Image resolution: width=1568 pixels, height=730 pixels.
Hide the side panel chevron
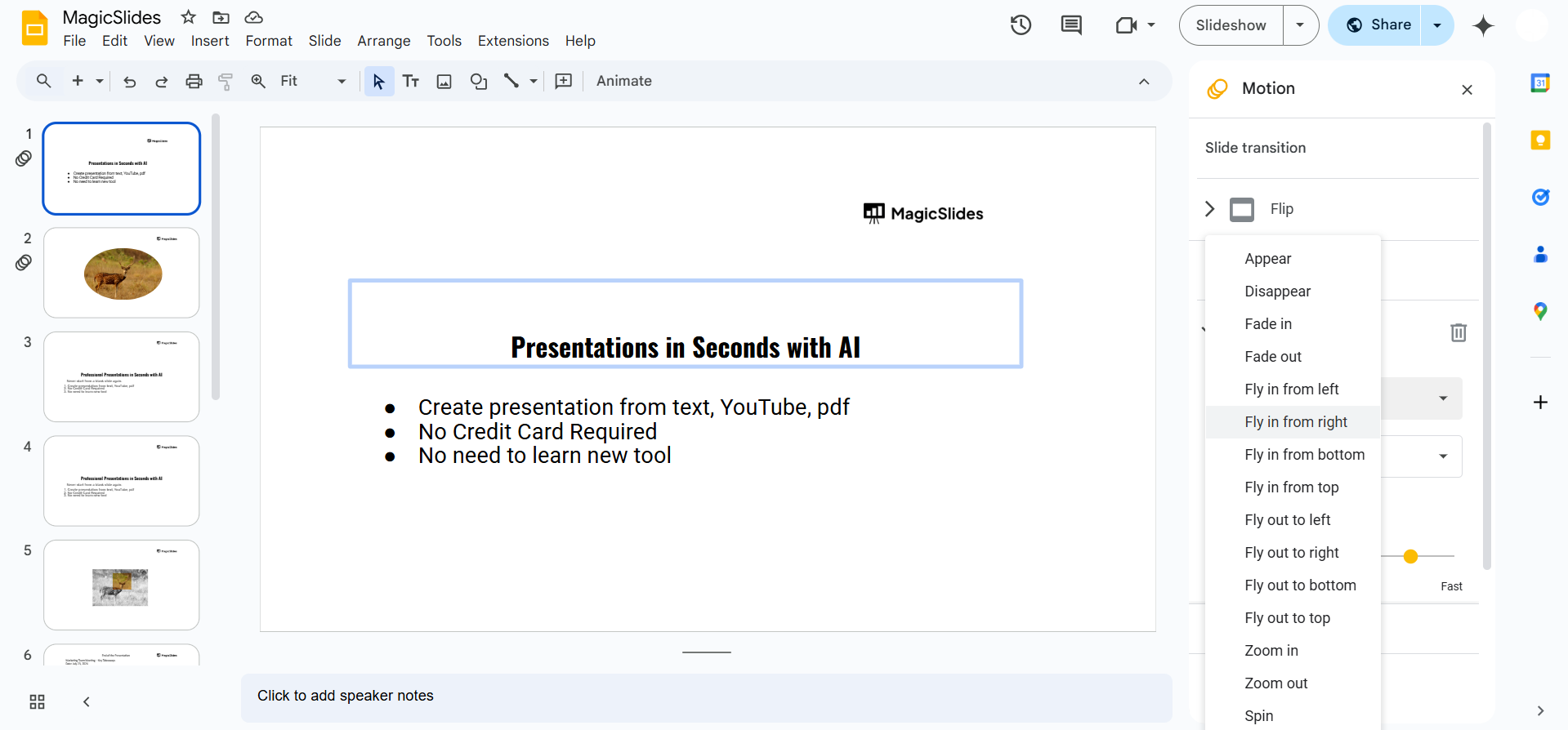click(x=1540, y=710)
